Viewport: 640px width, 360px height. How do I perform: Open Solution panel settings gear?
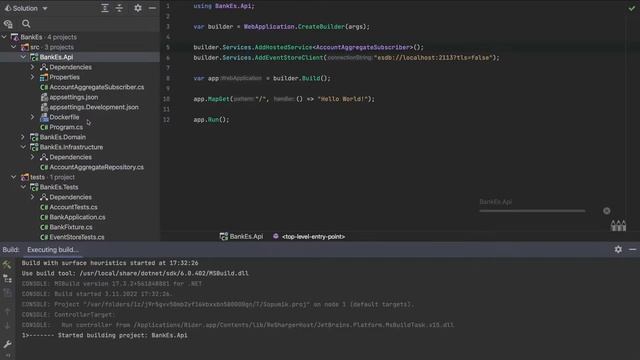coord(138,8)
